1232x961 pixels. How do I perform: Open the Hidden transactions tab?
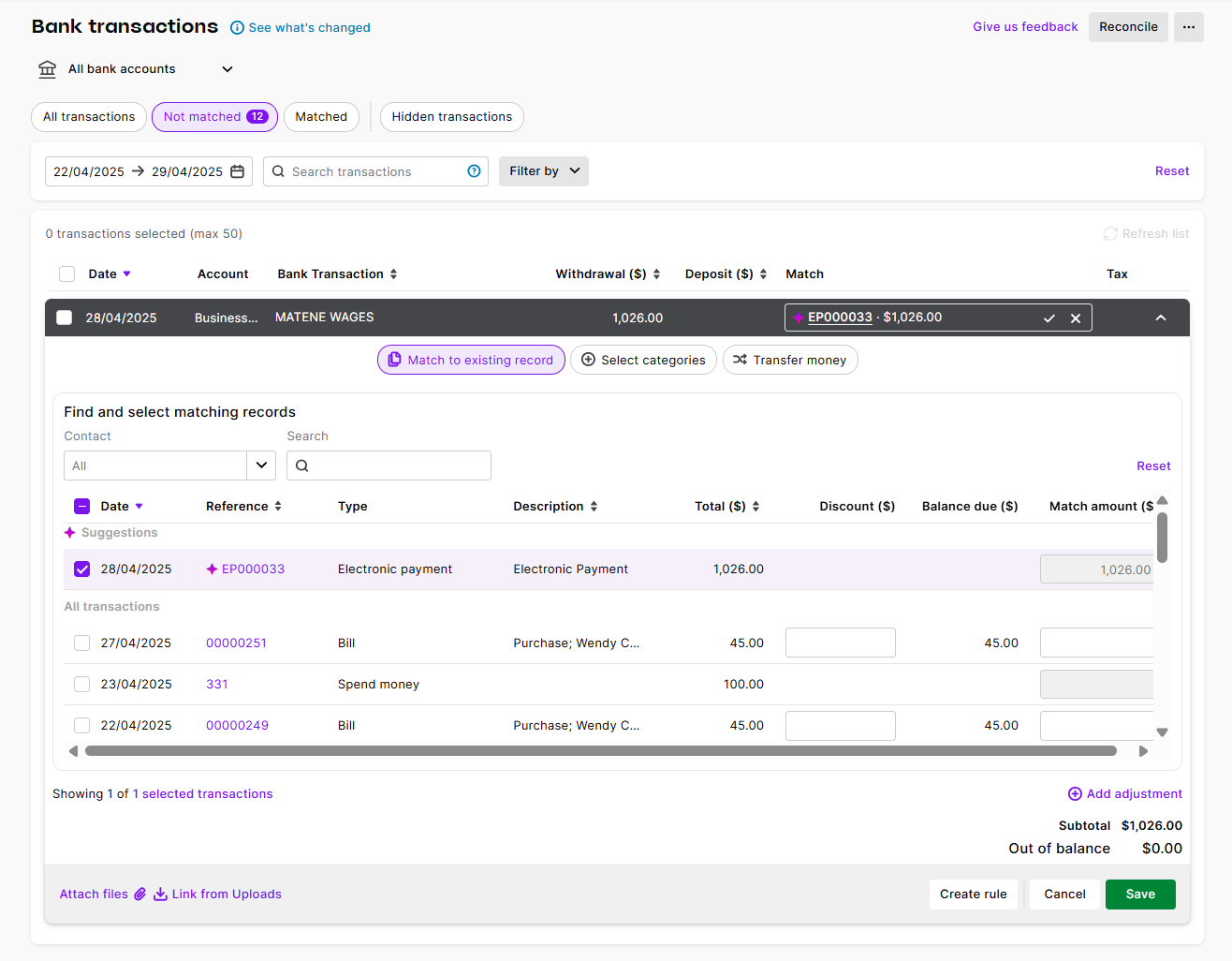coord(452,117)
